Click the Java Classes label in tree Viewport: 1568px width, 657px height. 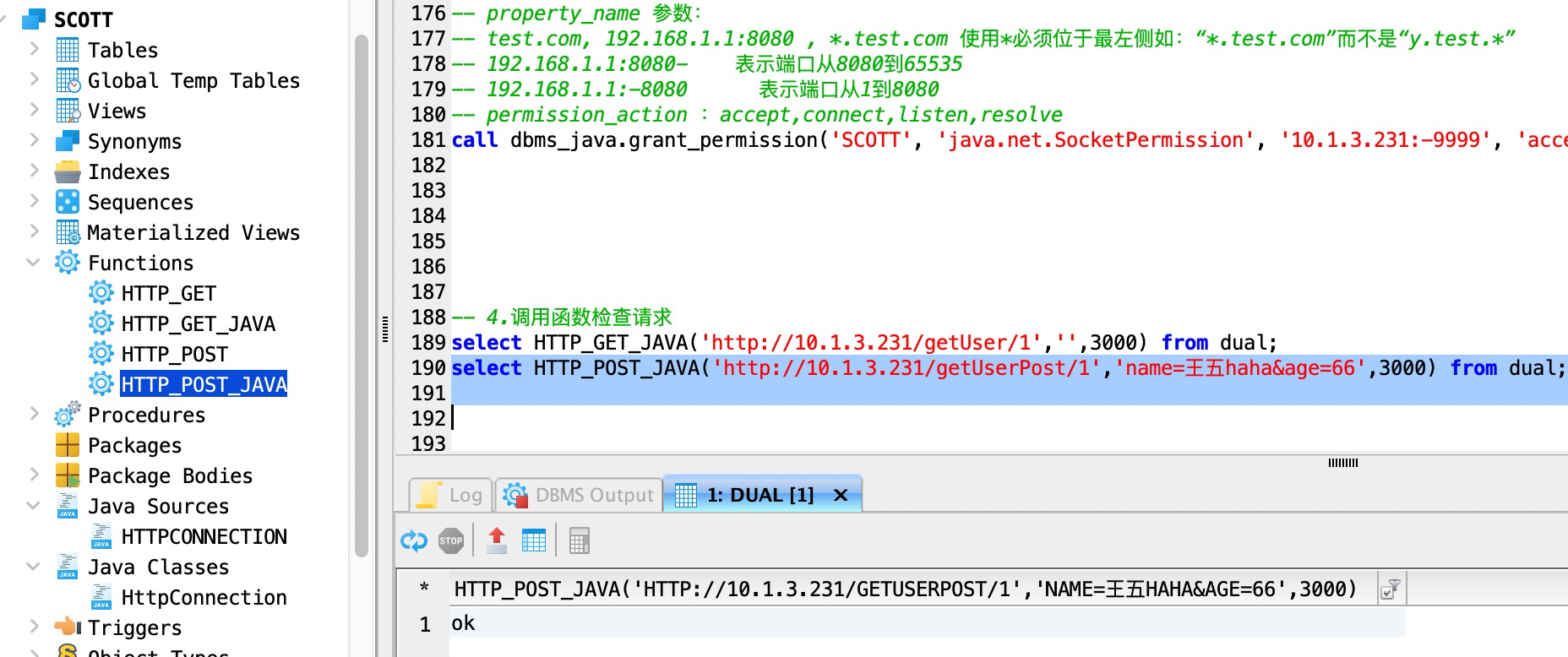click(159, 567)
